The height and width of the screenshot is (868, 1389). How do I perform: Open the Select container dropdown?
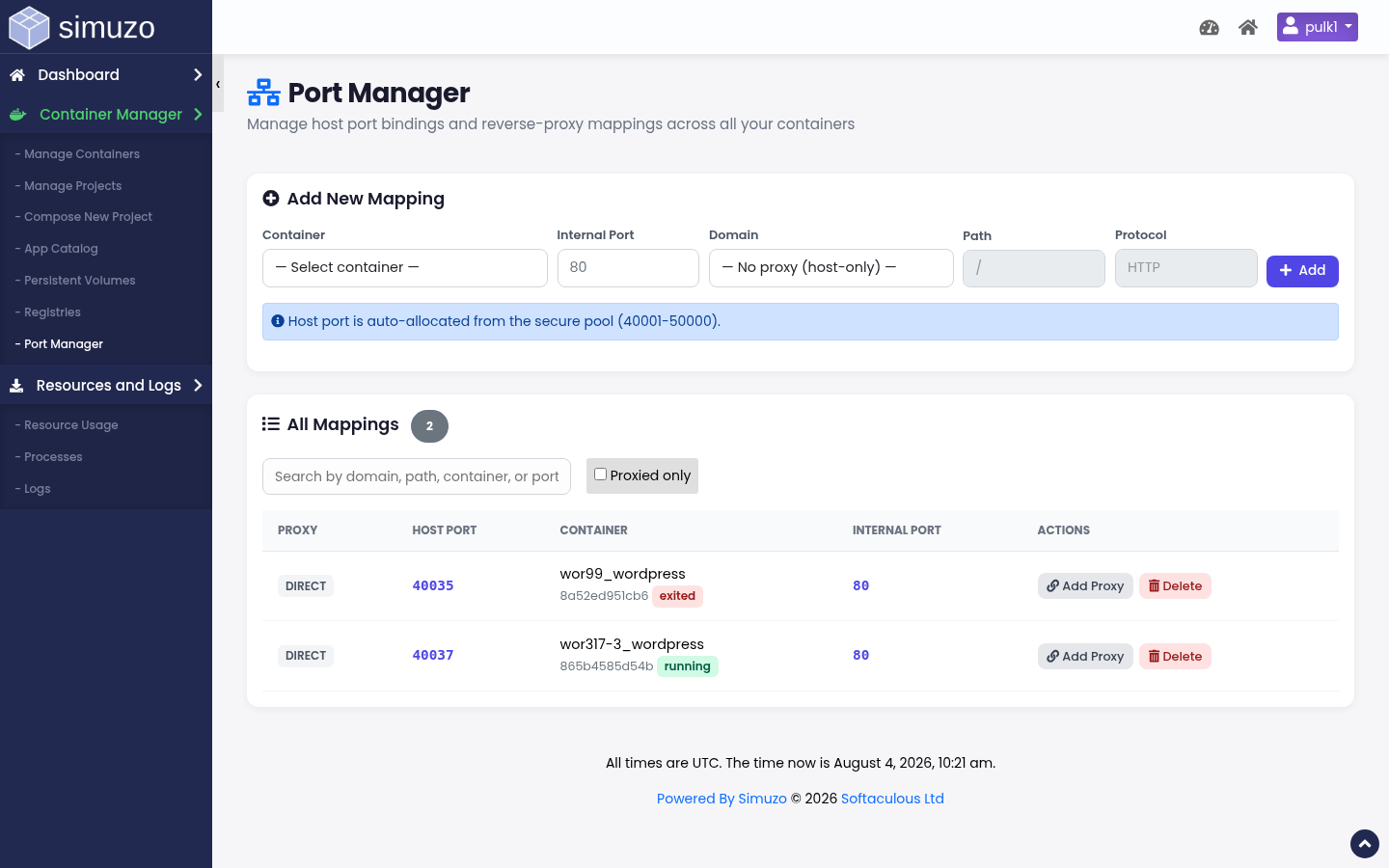pos(405,268)
